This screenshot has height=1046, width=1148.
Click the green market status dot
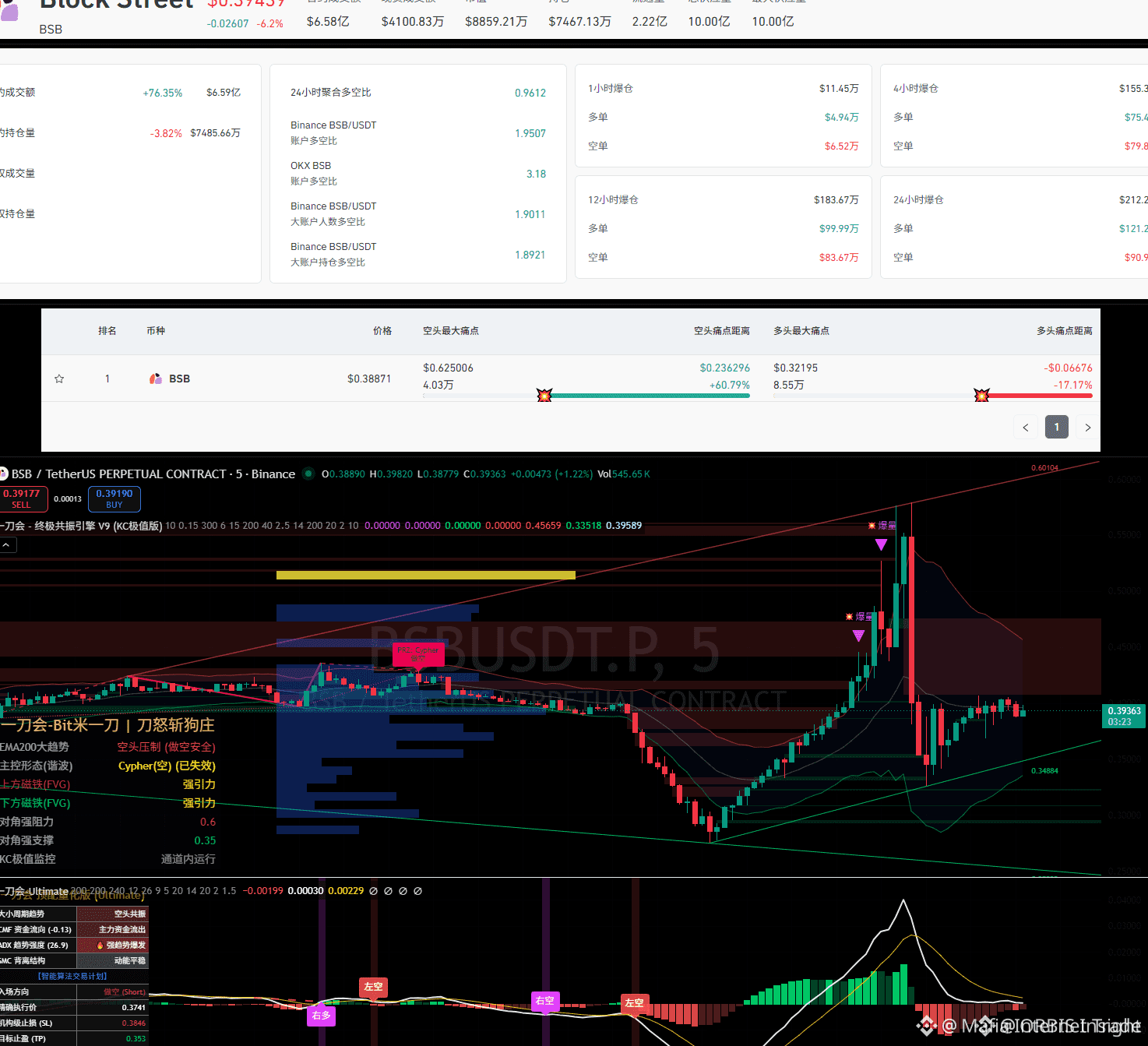(308, 474)
